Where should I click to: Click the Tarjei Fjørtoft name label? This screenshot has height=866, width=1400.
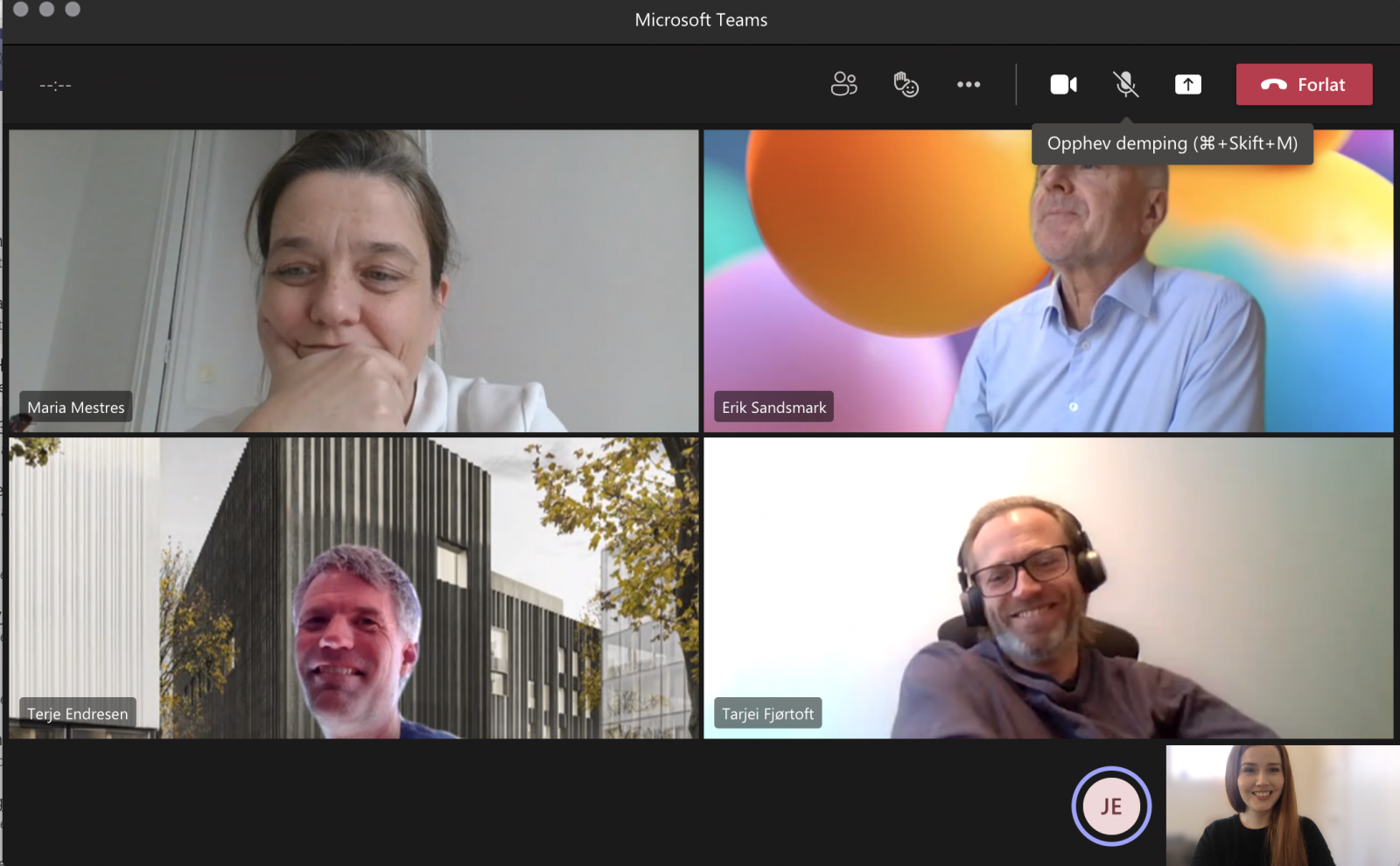pyautogui.click(x=767, y=713)
